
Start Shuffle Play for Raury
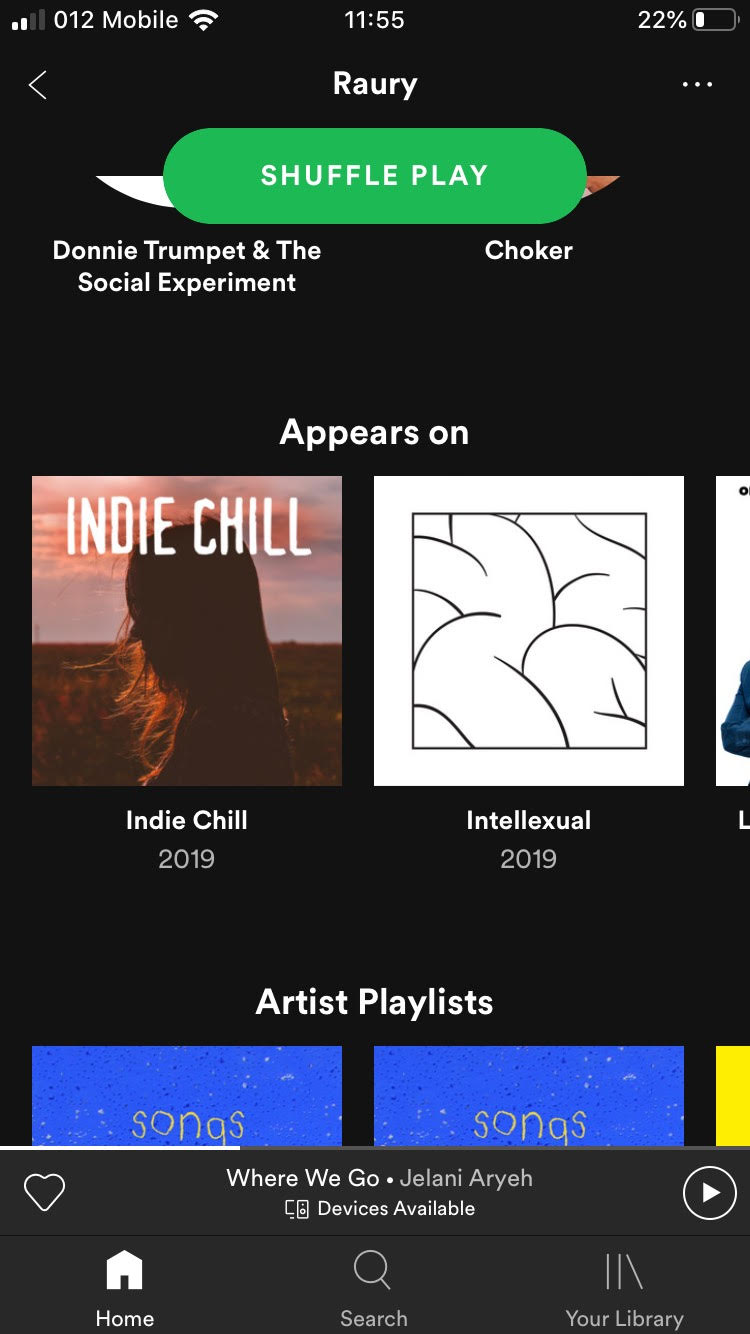[x=374, y=175]
